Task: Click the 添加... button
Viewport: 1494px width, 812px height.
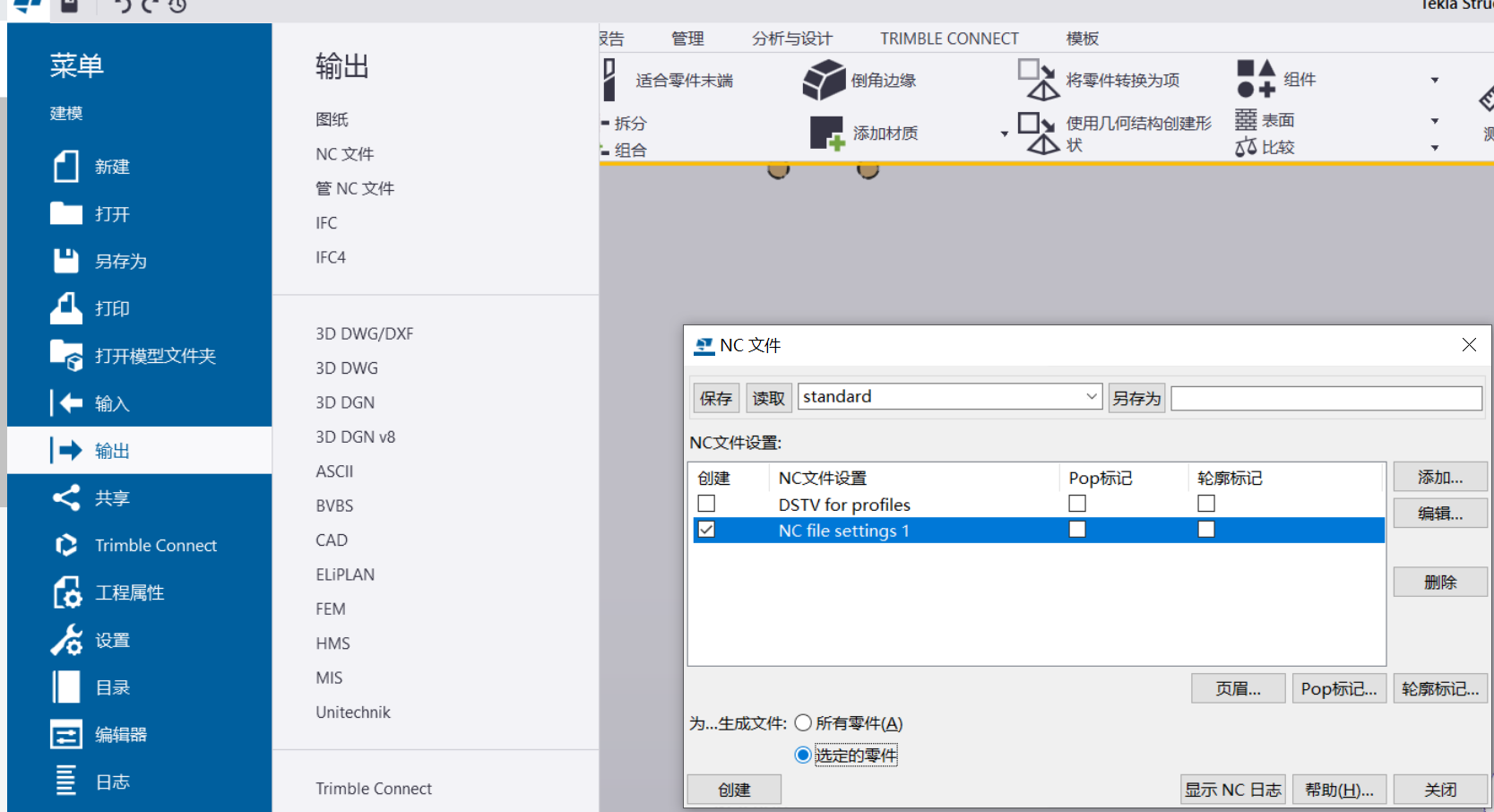Action: click(1440, 478)
